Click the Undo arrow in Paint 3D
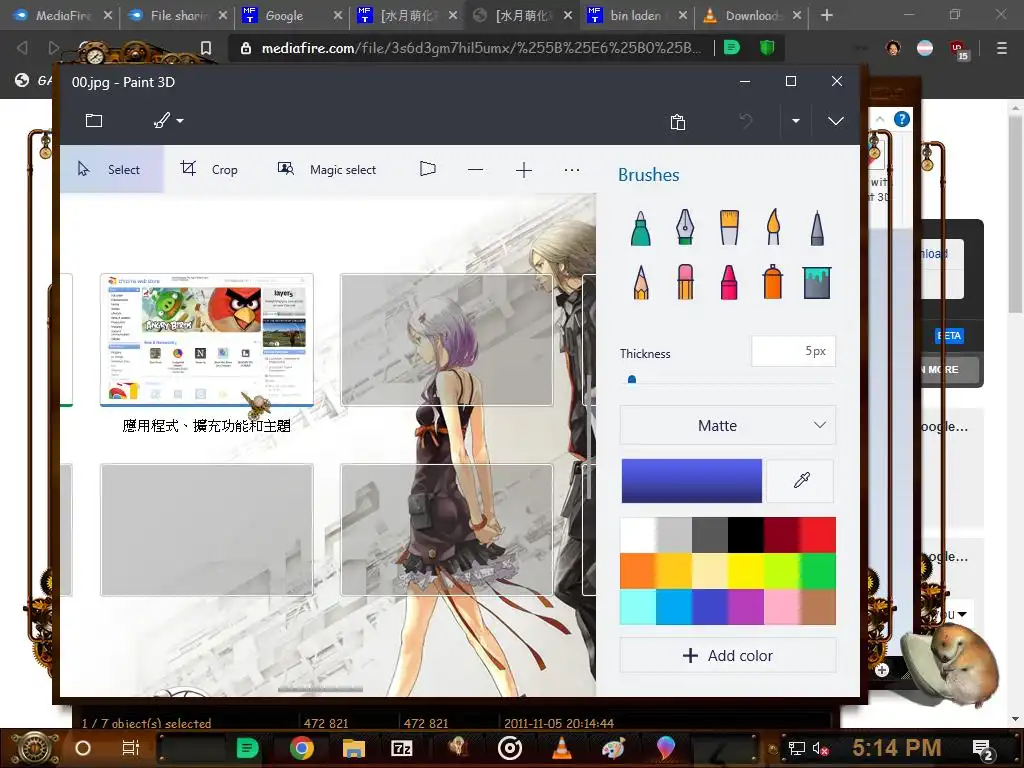The height and width of the screenshot is (768, 1024). (x=745, y=121)
